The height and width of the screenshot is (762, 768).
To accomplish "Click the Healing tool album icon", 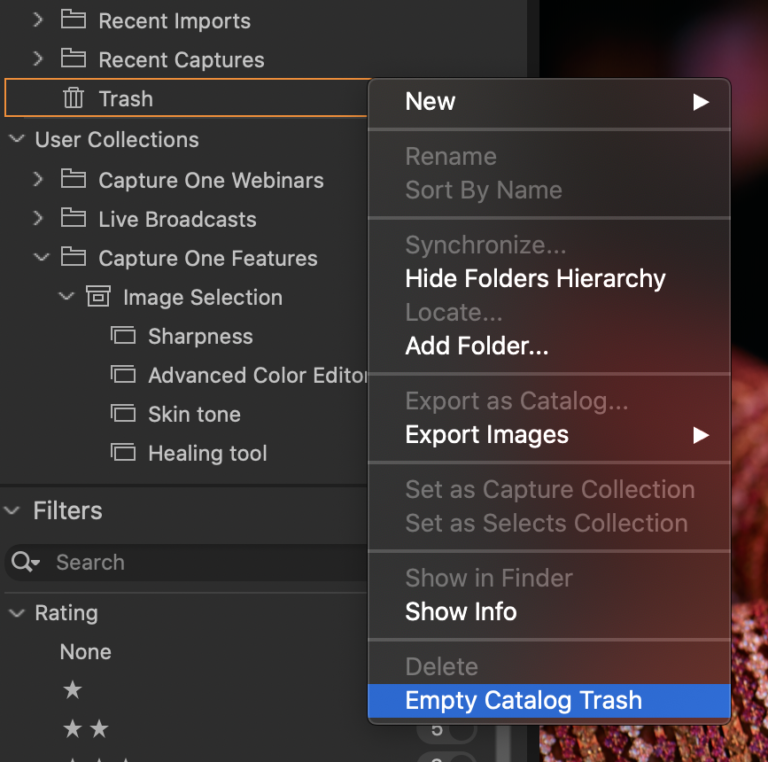I will pyautogui.click(x=122, y=453).
